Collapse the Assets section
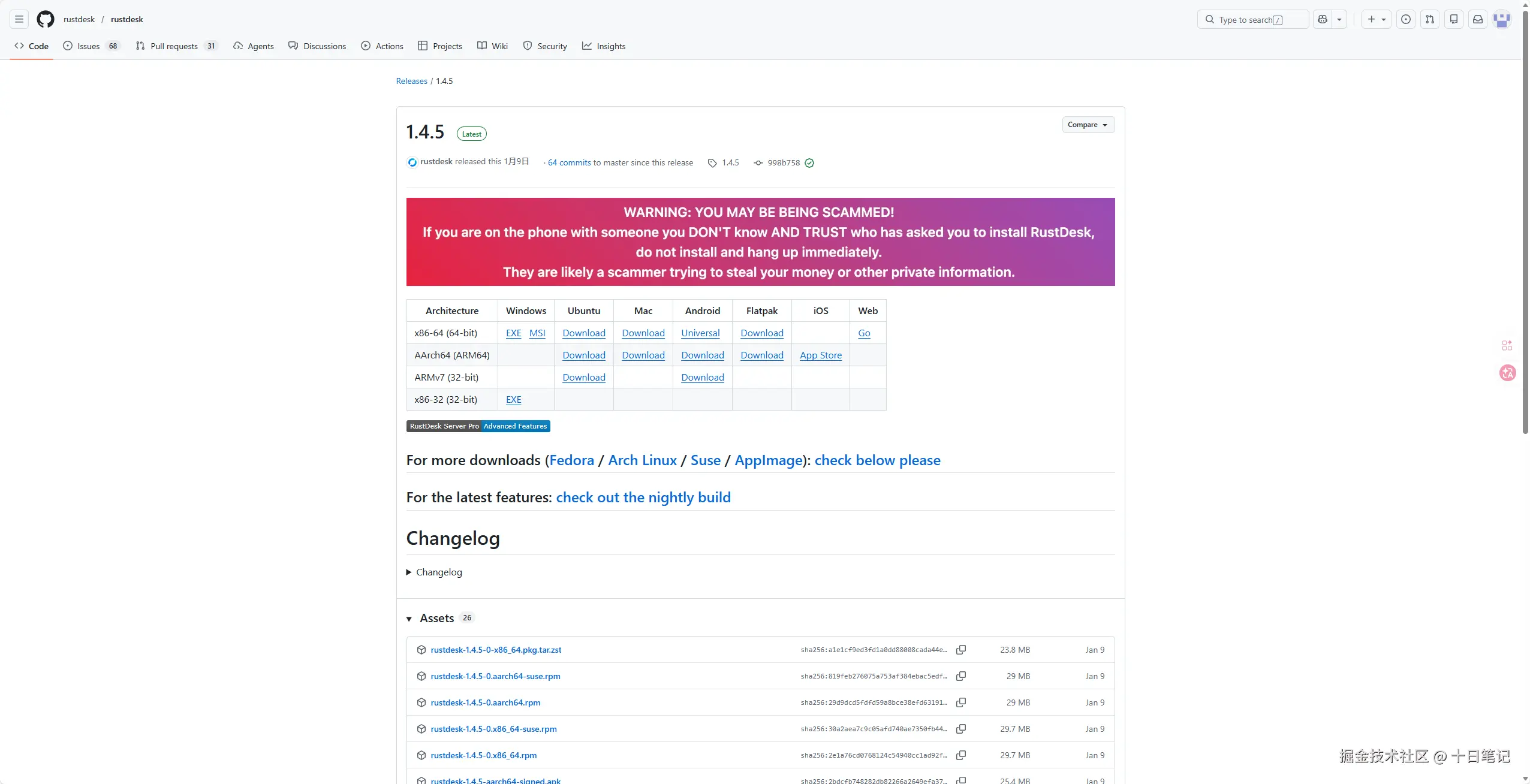The height and width of the screenshot is (784, 1530). coord(409,619)
